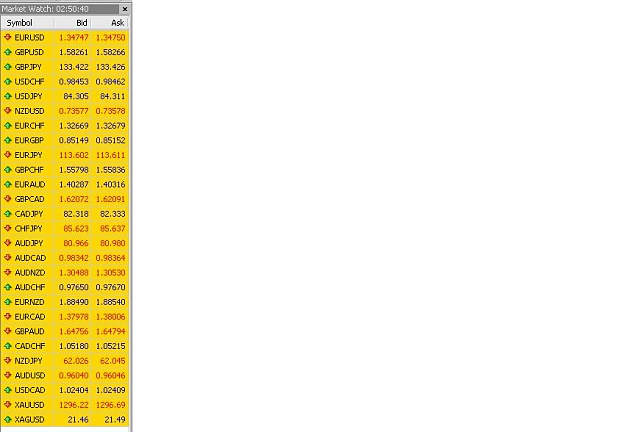
Task: Click the green arrow icon next to CADJPY
Action: tap(8, 214)
